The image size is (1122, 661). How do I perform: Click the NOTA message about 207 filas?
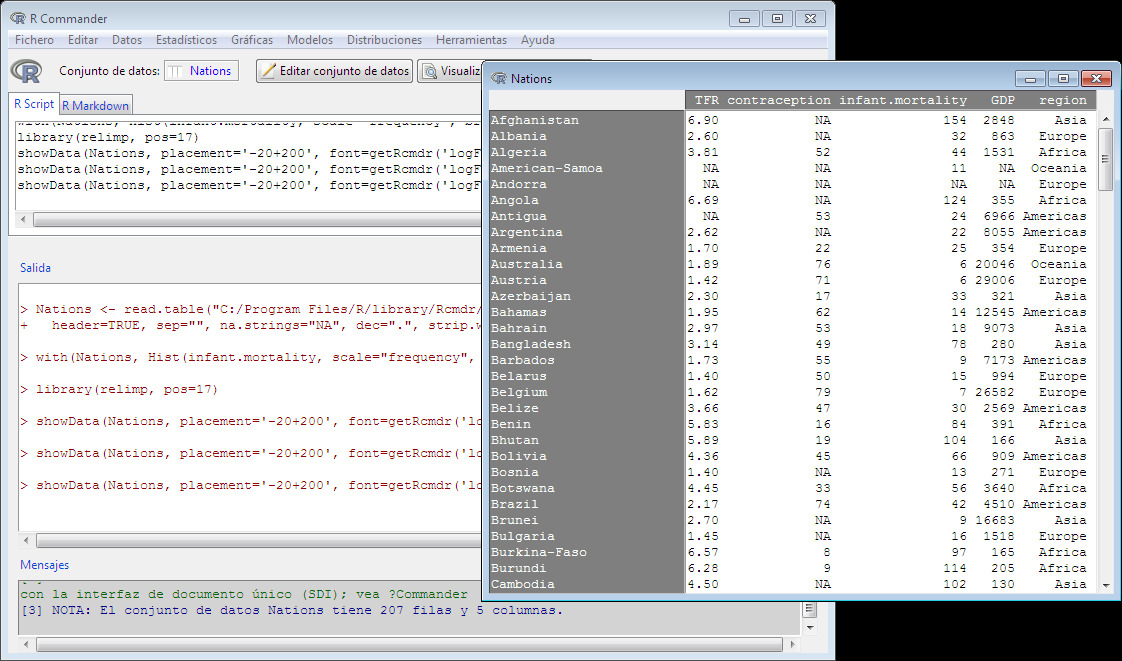click(x=293, y=610)
